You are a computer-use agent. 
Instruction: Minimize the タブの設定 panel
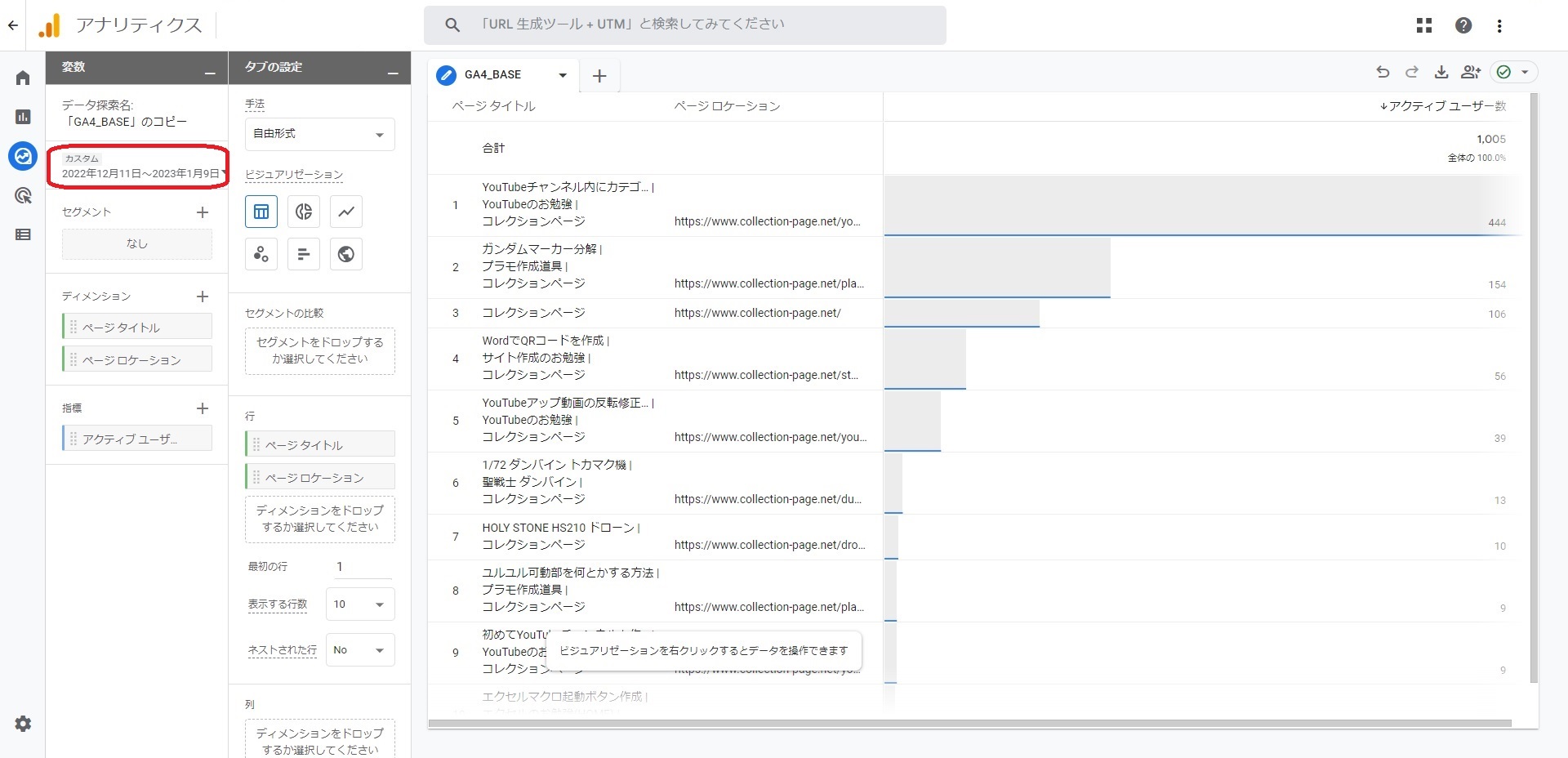[393, 73]
